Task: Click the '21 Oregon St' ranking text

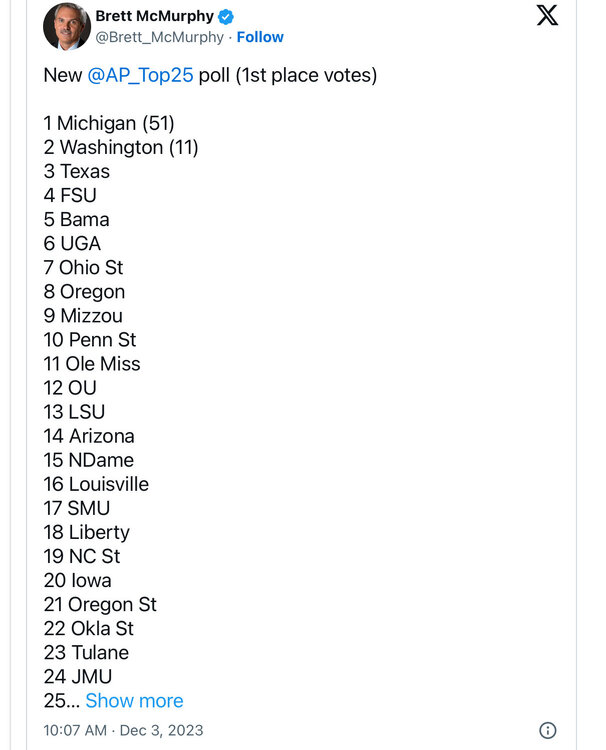Action: pos(100,604)
